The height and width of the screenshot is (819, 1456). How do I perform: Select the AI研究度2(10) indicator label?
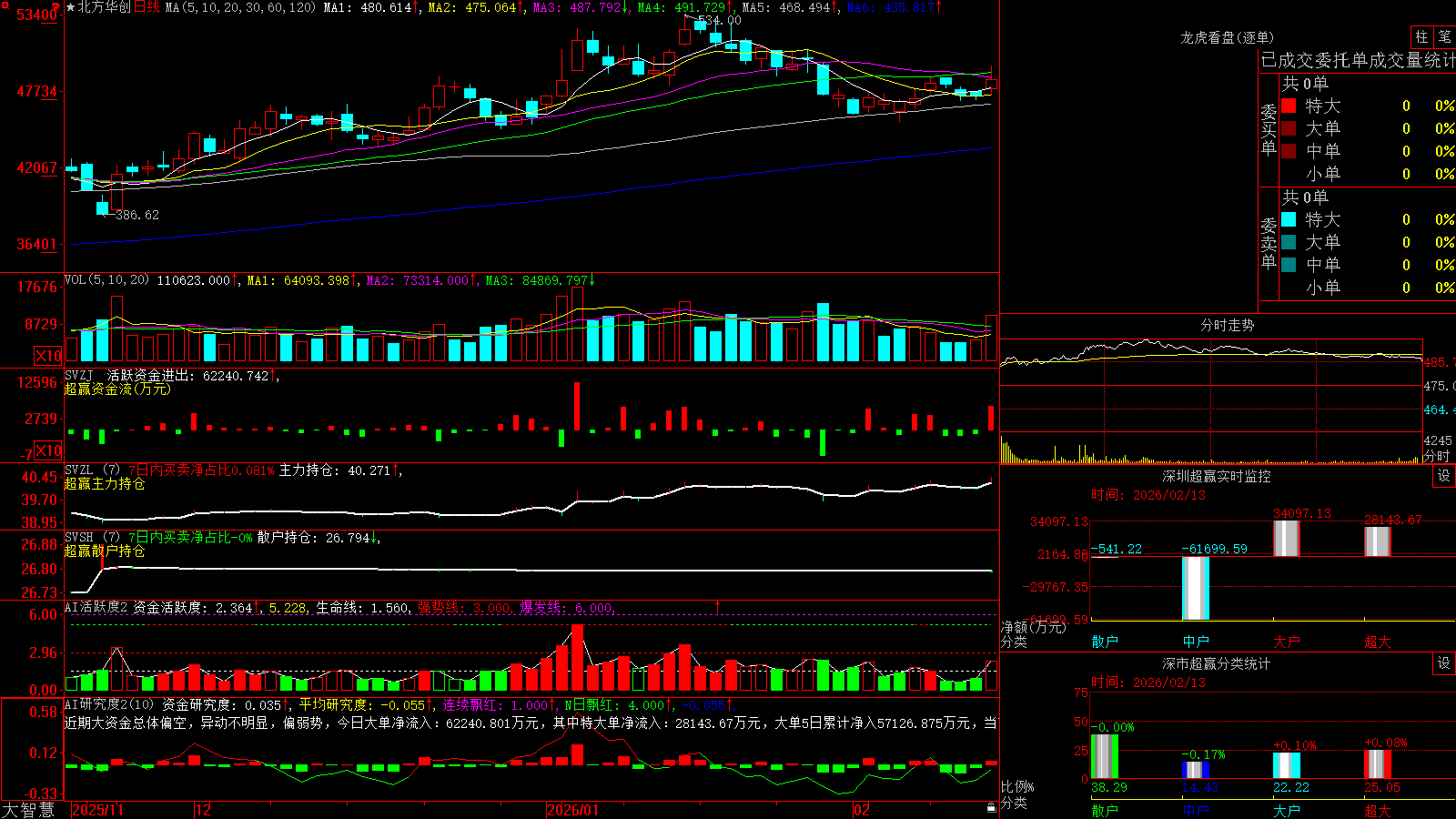pos(109,704)
